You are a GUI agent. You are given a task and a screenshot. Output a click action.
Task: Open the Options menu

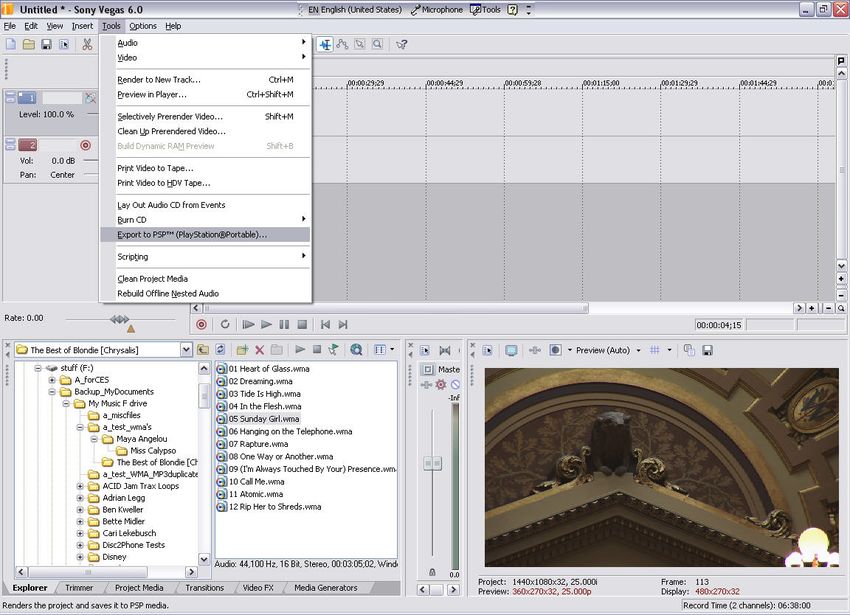[x=143, y=26]
